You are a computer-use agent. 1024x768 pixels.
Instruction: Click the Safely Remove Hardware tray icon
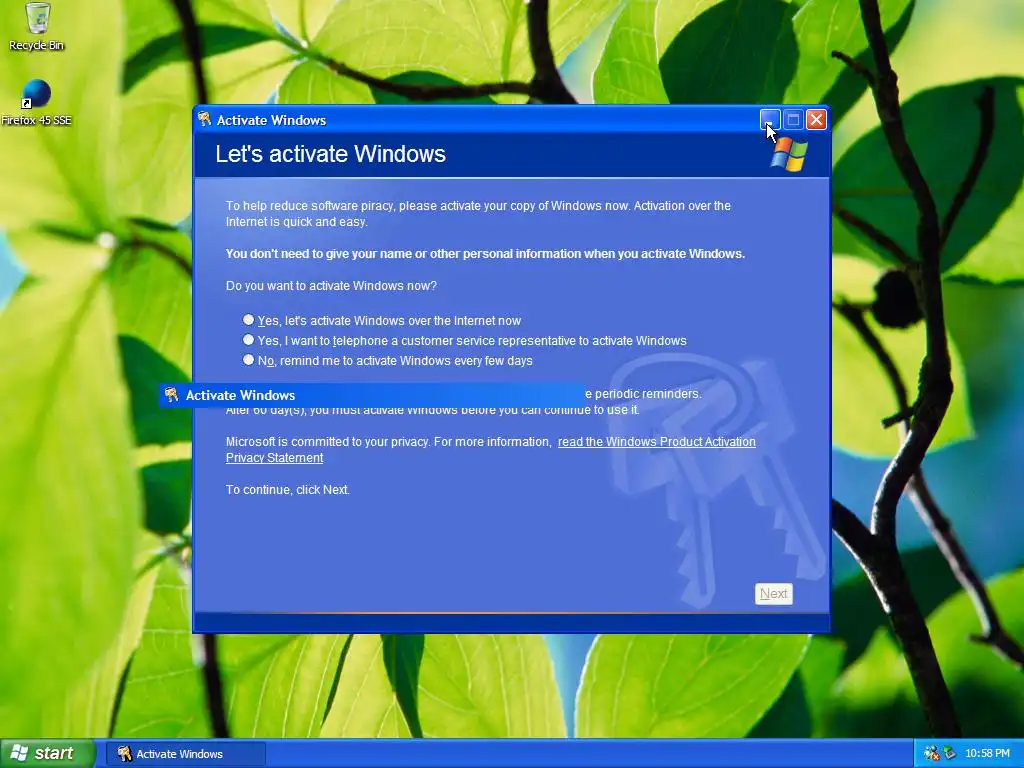pos(950,753)
